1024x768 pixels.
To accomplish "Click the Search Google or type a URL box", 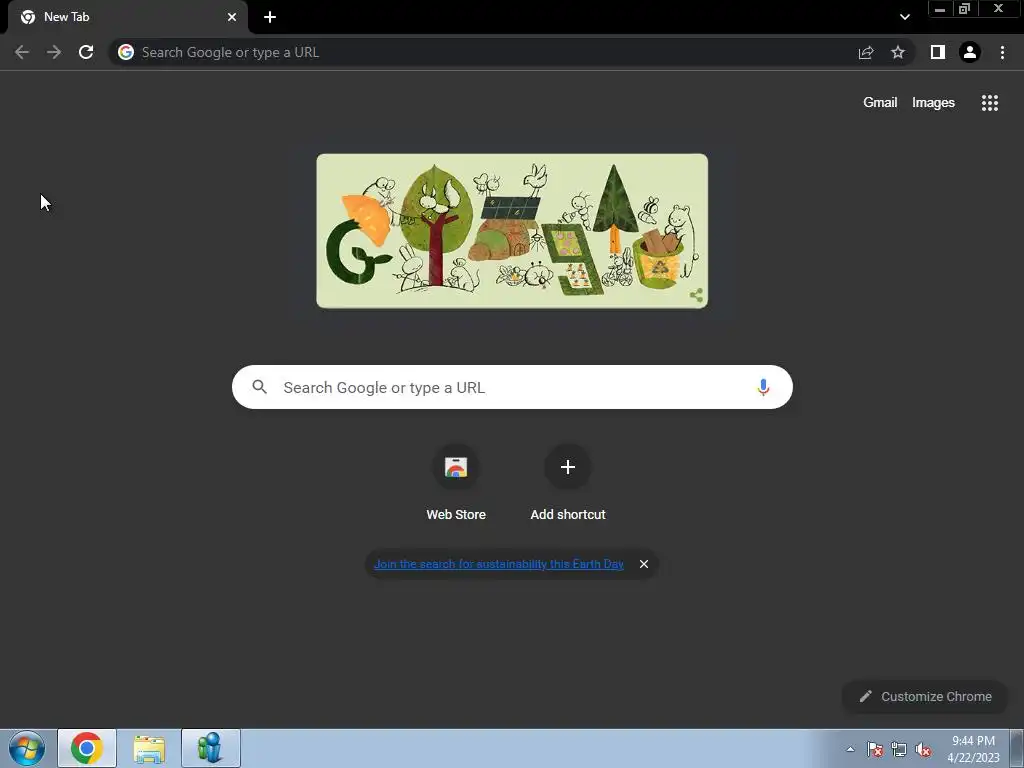I will click(x=512, y=387).
